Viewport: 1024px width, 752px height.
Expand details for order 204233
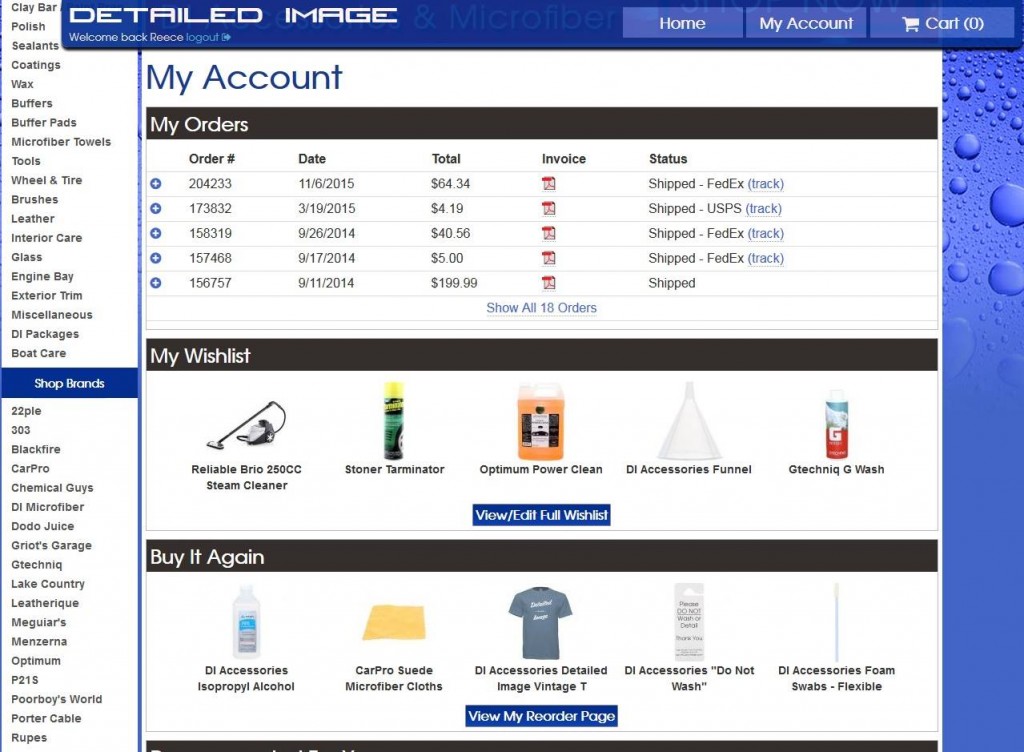tap(156, 184)
